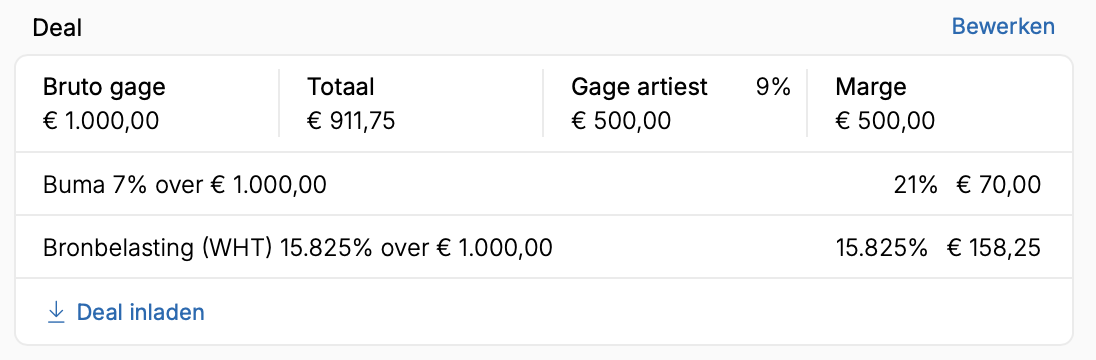Click the Deal section title
This screenshot has width=1096, height=360.
pyautogui.click(x=57, y=28)
